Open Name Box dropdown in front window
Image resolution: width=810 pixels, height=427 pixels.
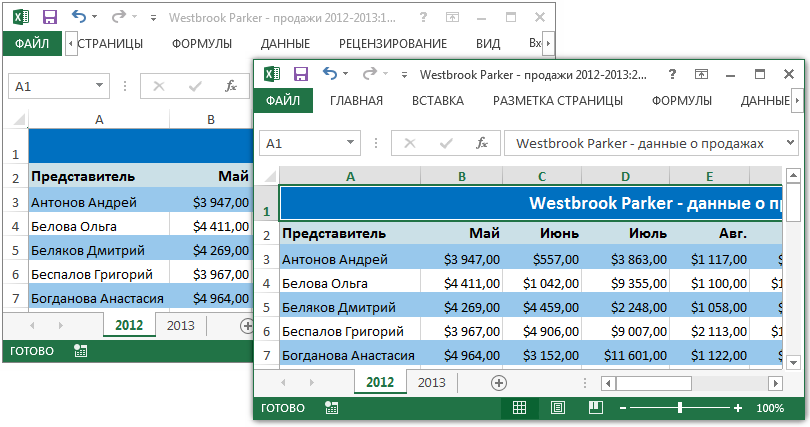click(x=350, y=143)
